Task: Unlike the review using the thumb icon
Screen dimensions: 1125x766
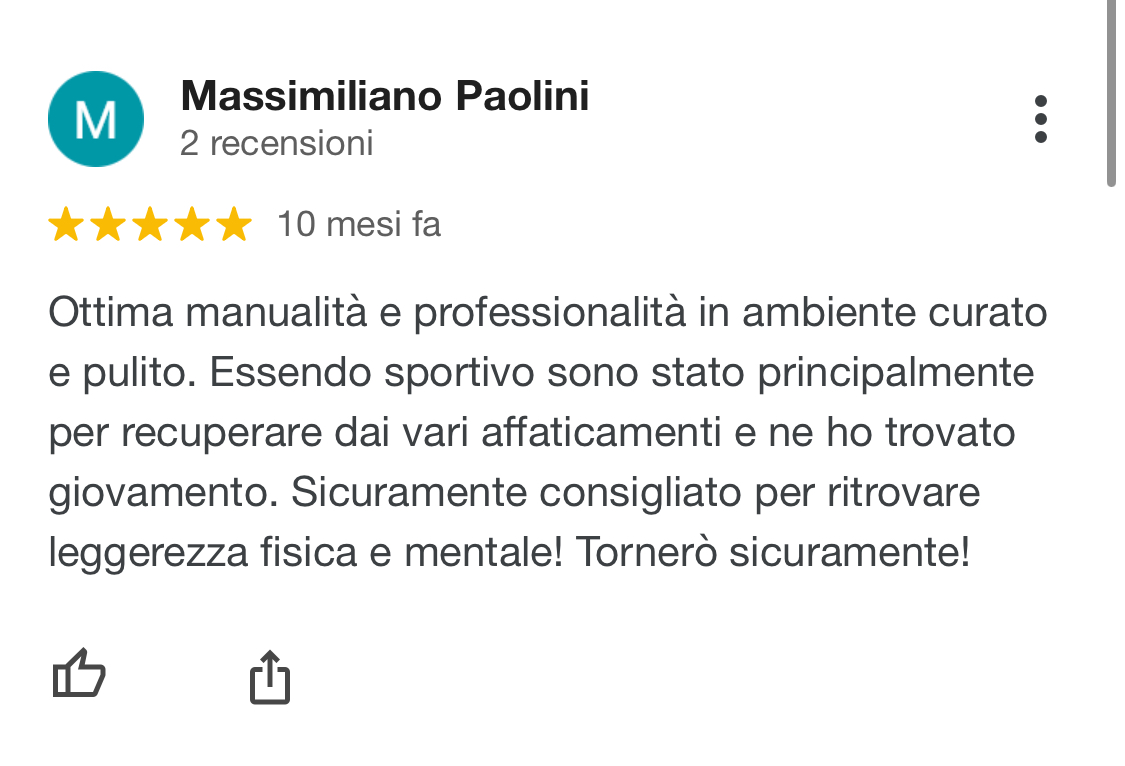Action: coord(78,674)
